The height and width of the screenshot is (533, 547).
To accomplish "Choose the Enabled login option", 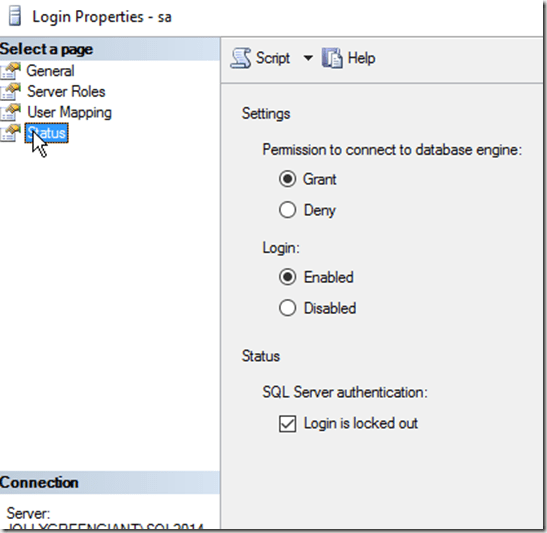I will [x=287, y=277].
